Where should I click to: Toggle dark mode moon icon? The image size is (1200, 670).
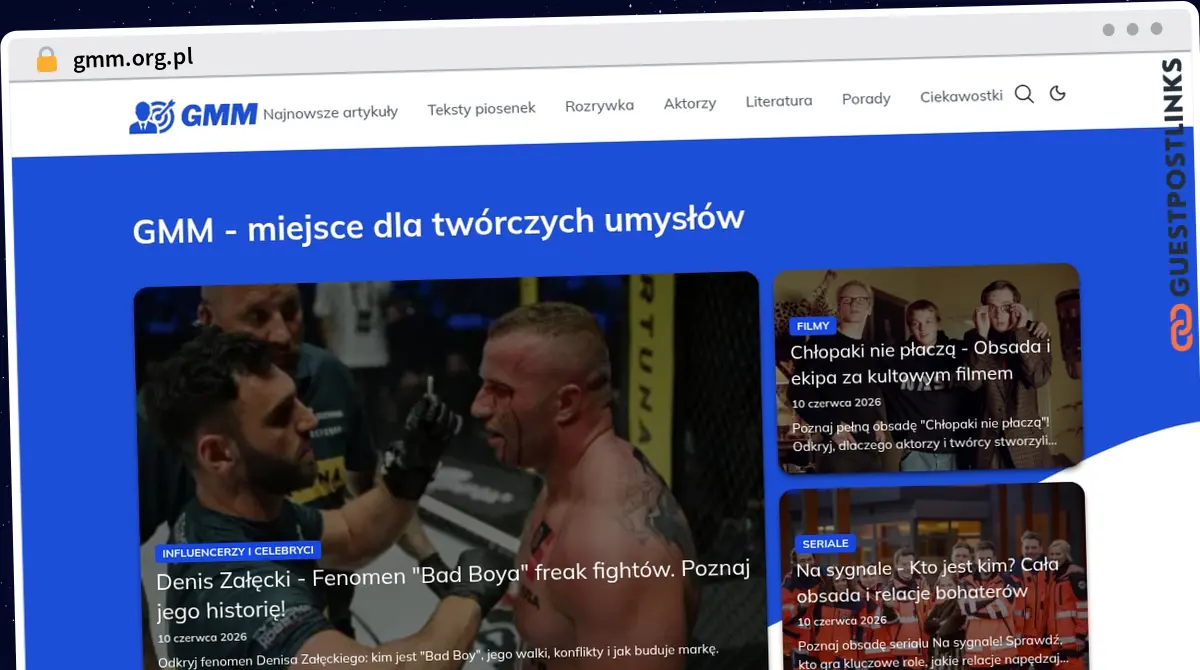1057,93
